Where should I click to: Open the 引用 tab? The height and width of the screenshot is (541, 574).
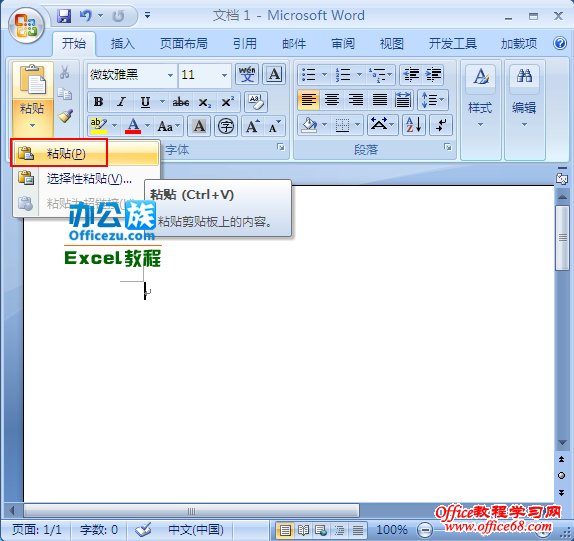[245, 44]
